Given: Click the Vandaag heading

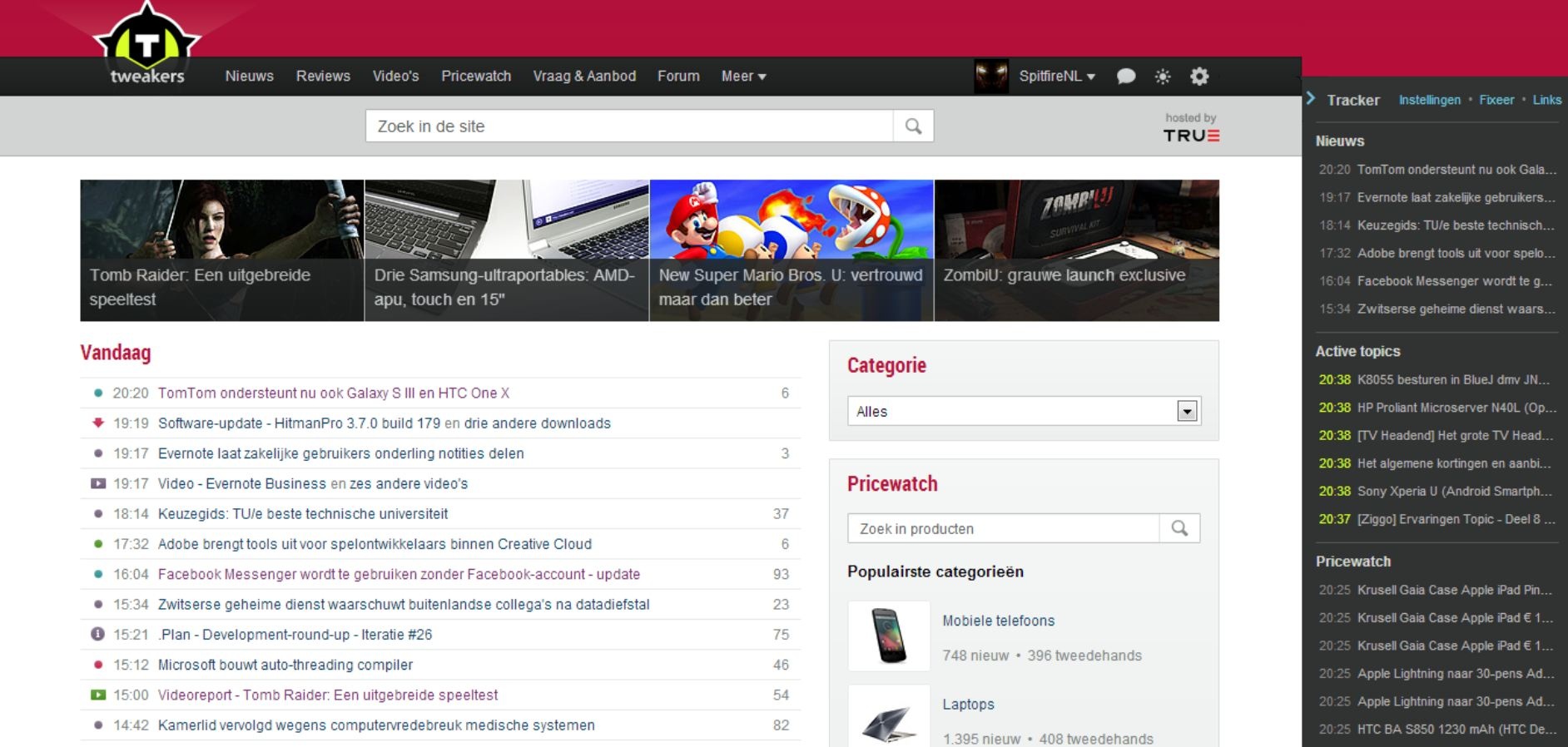Looking at the screenshot, I should coord(116,353).
